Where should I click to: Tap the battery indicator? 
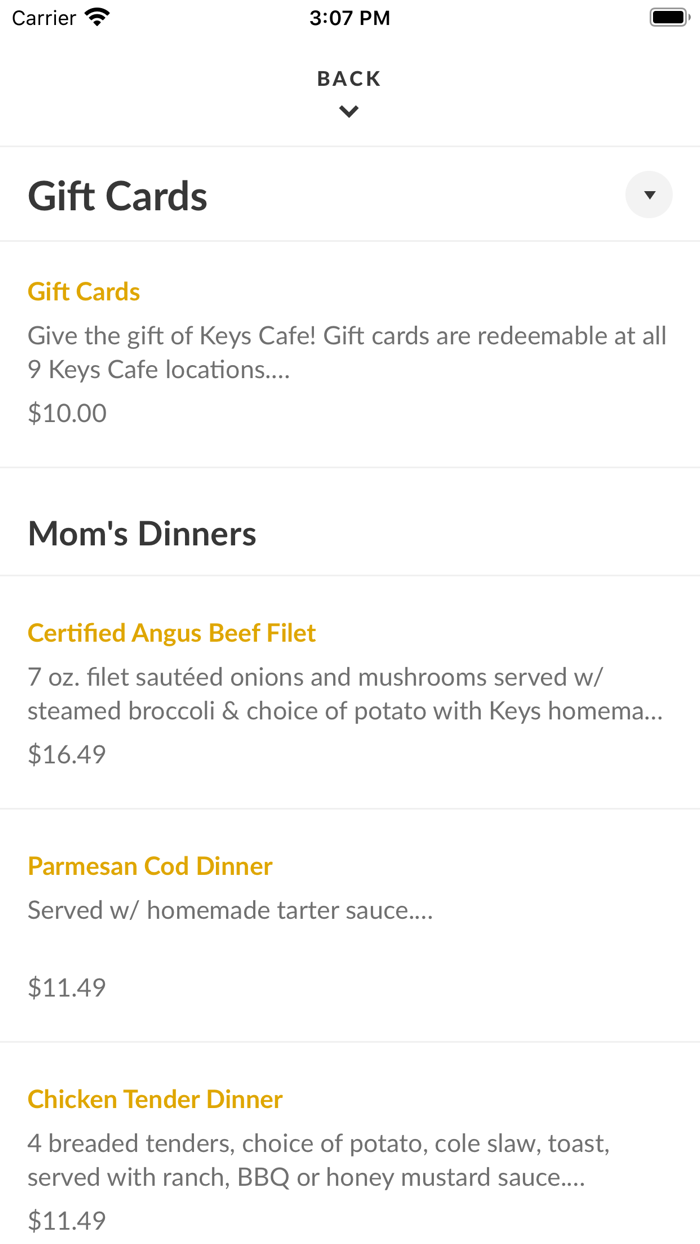pyautogui.click(x=666, y=16)
